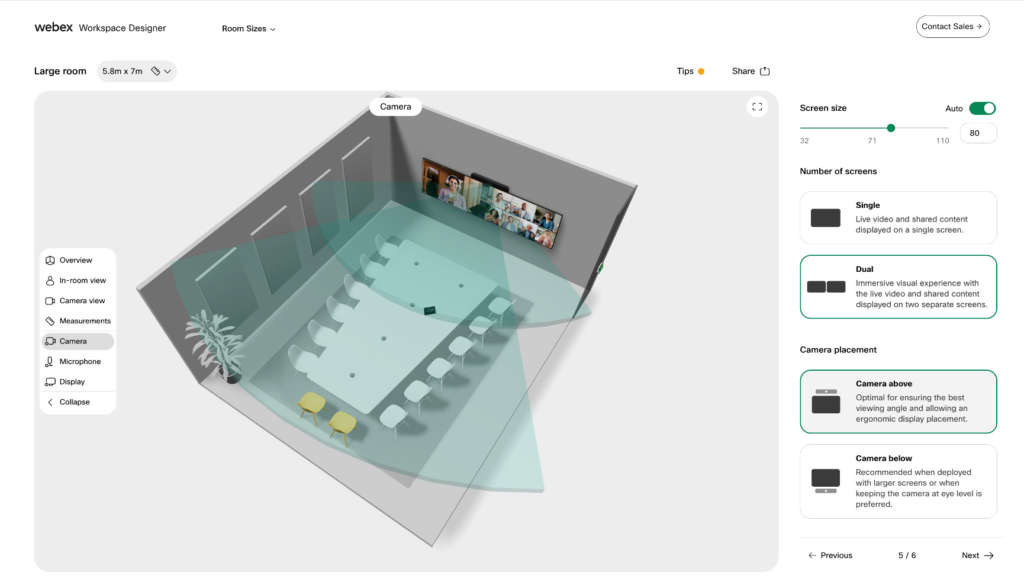
Task: Switch to Camera view
Action: 77,300
